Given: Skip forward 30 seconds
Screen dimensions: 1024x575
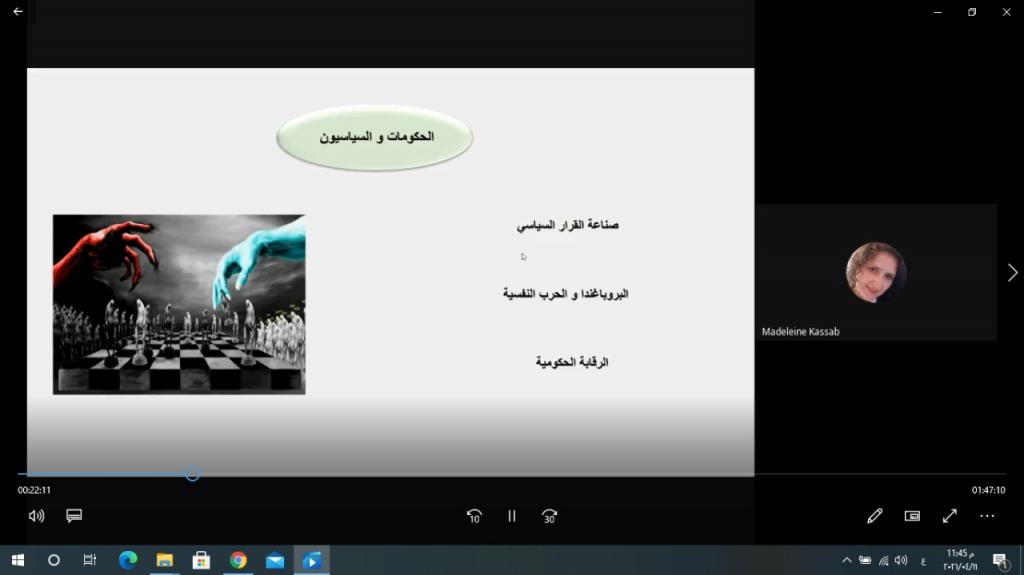Looking at the screenshot, I should pyautogui.click(x=549, y=516).
